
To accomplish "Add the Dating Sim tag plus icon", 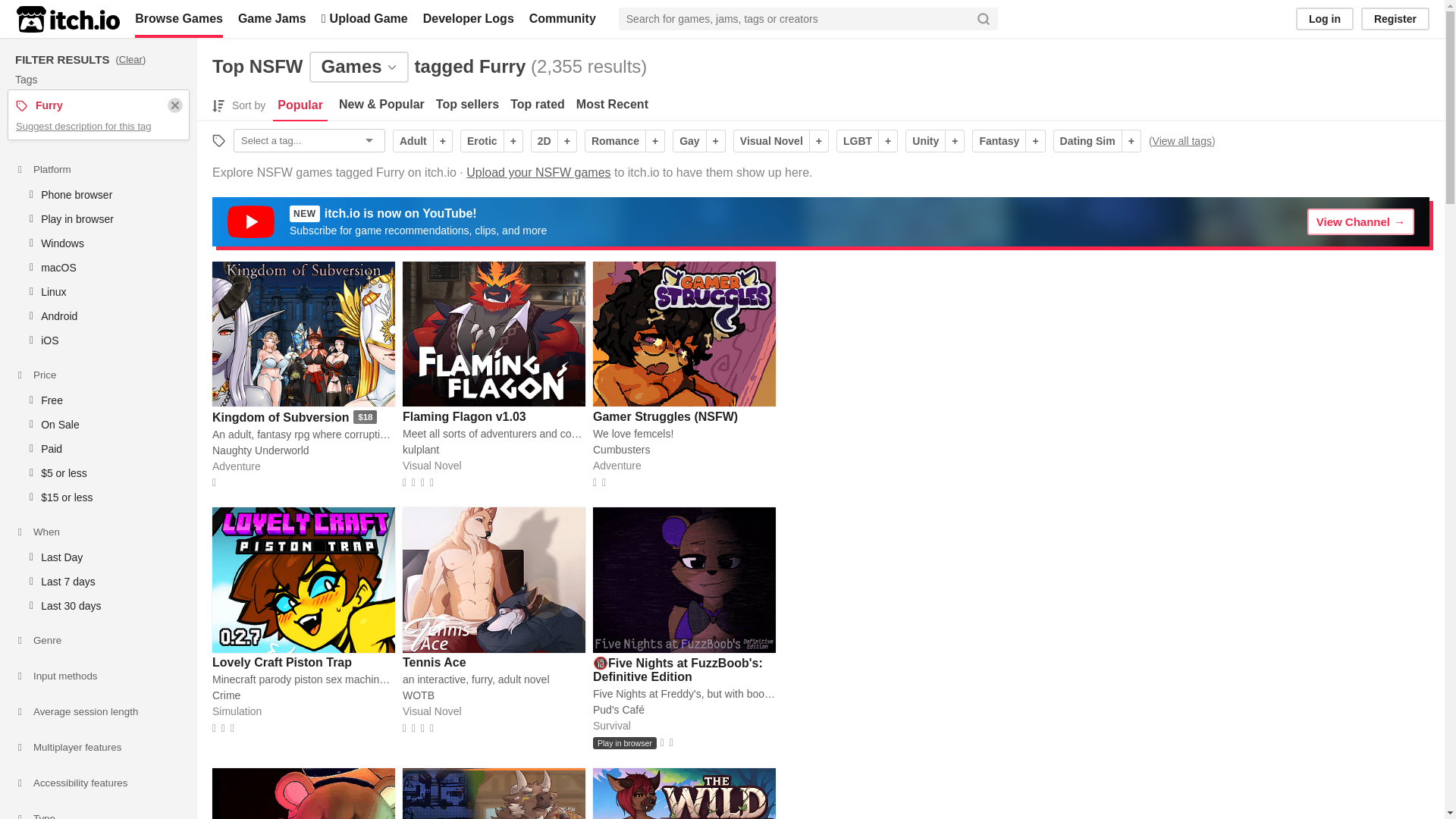I will pos(1131,141).
